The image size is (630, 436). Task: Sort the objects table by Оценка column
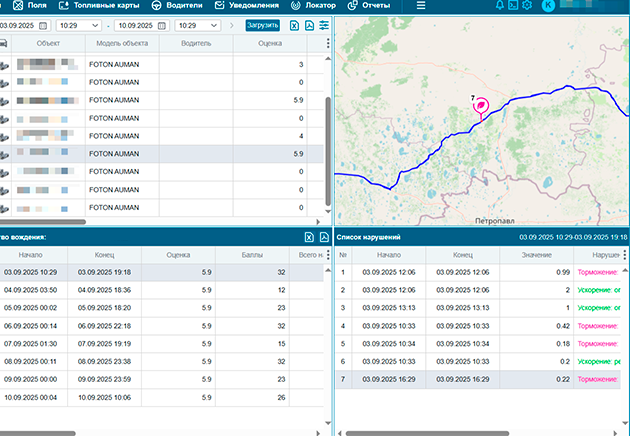coord(269,44)
